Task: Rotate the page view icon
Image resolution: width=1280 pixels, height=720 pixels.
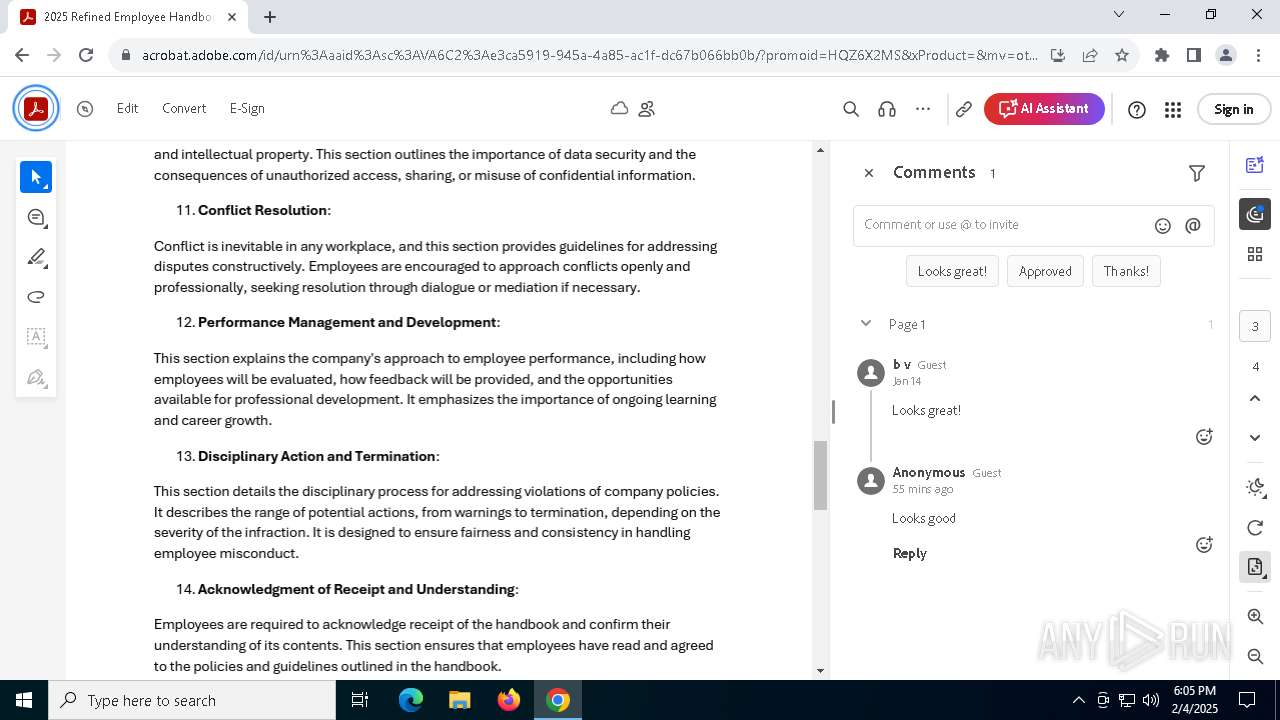Action: 1255,528
